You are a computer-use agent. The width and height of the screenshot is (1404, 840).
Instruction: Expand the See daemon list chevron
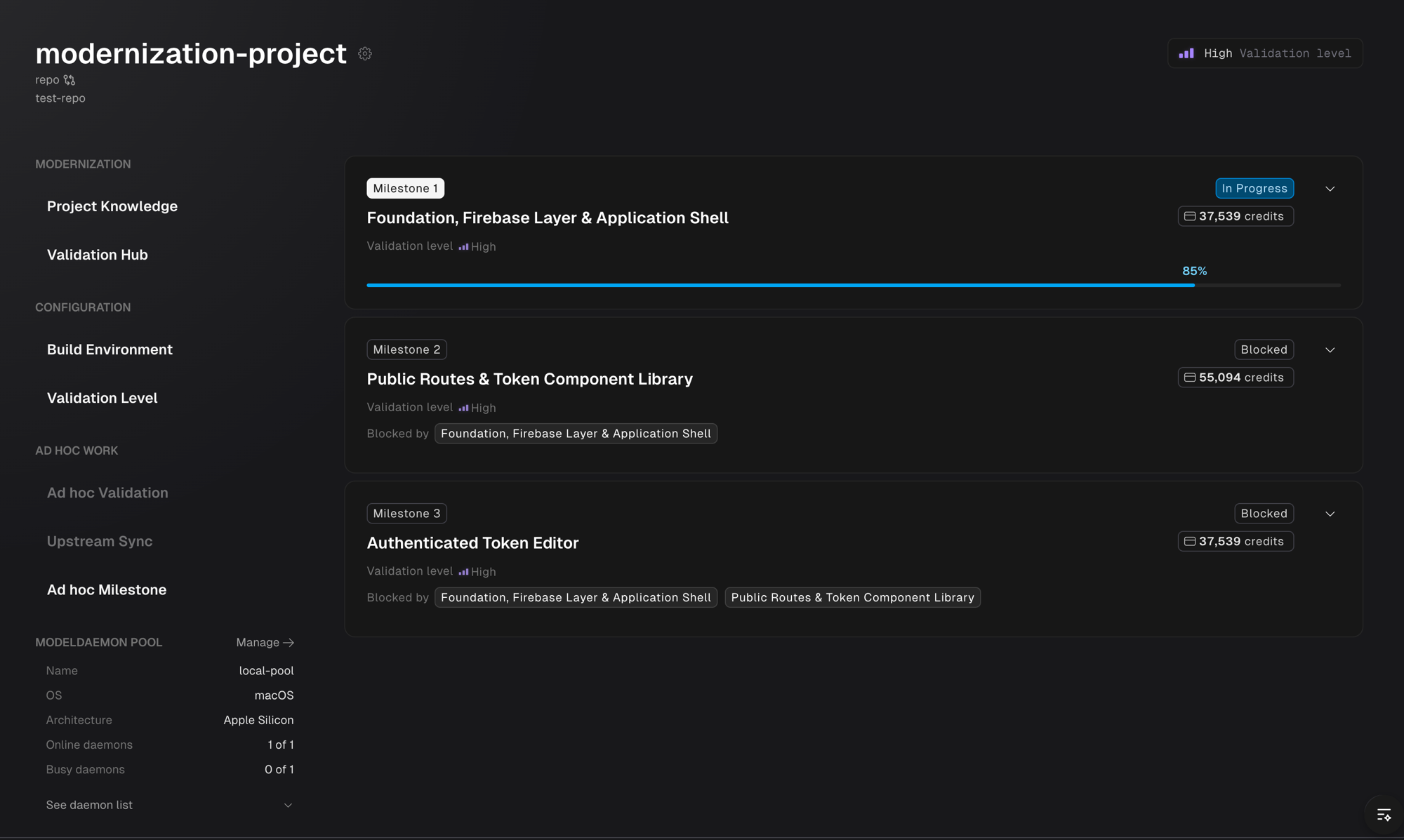click(288, 805)
